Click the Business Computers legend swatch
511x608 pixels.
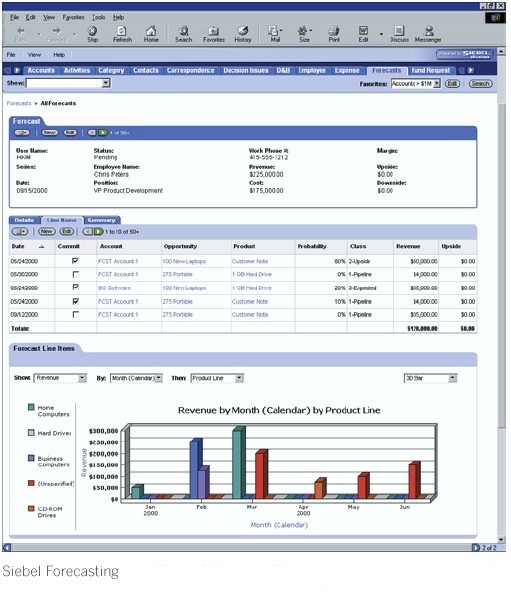(31, 458)
